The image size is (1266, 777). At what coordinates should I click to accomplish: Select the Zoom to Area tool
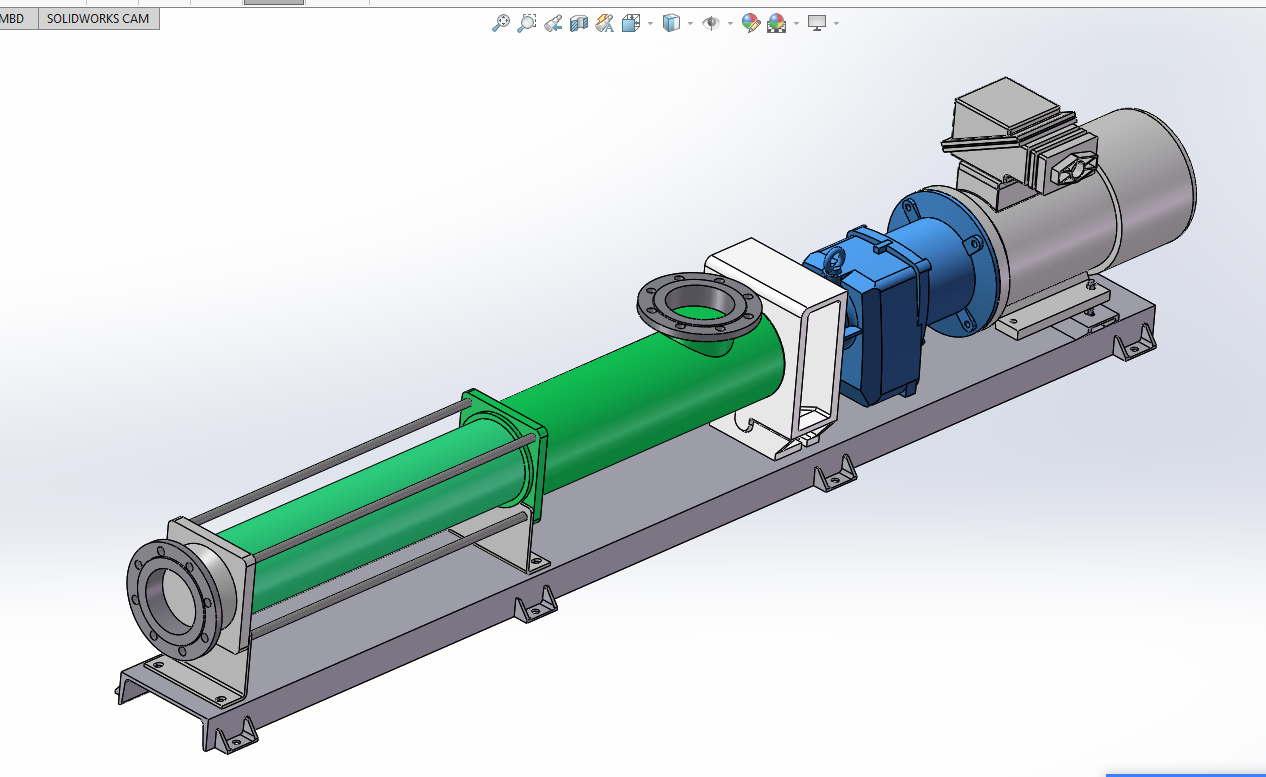point(527,23)
